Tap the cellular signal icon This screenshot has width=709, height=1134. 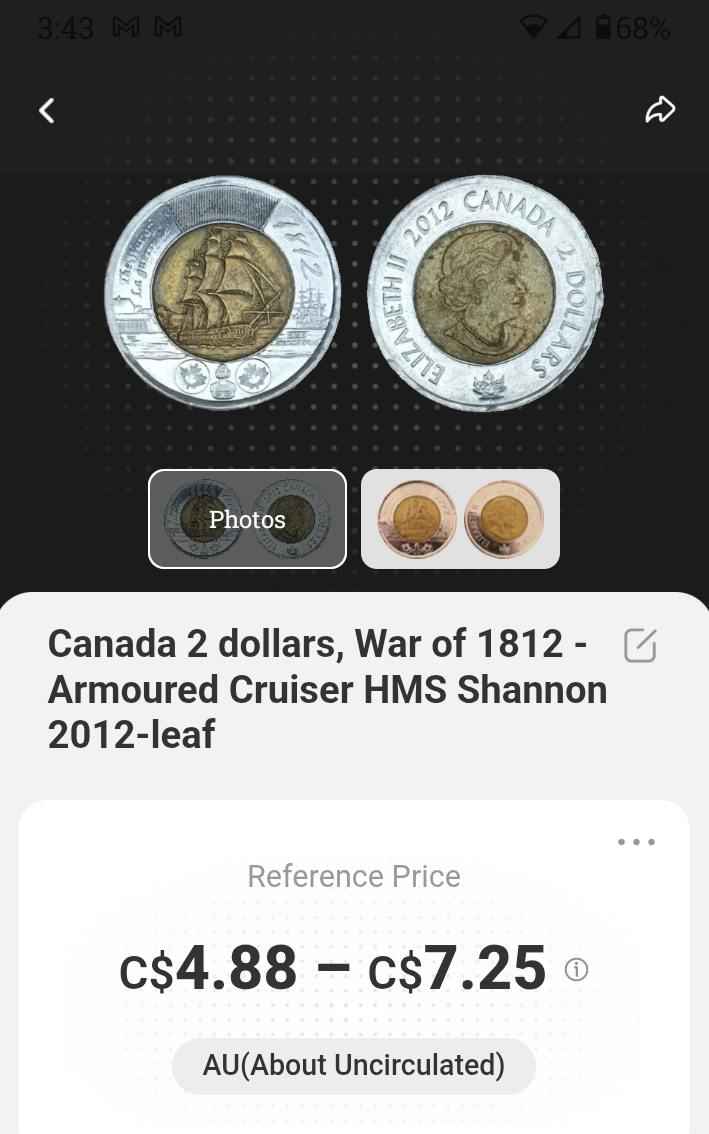(568, 27)
